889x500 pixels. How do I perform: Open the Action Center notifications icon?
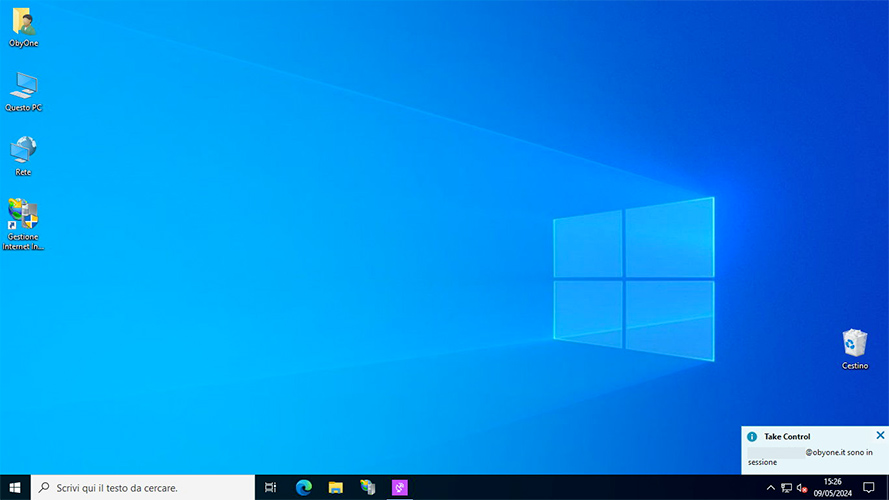point(869,488)
